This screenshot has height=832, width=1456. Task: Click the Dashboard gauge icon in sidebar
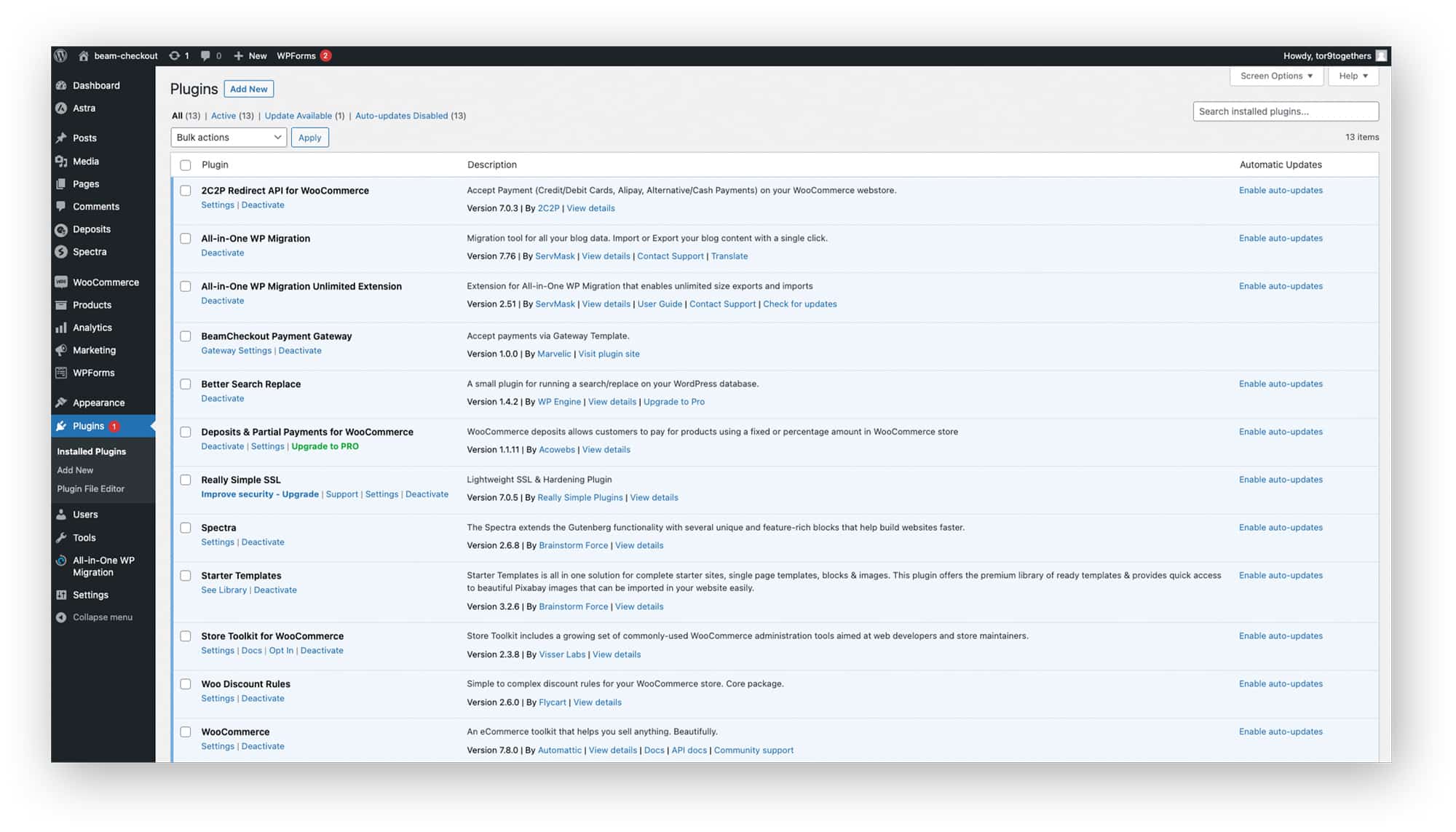pos(61,85)
